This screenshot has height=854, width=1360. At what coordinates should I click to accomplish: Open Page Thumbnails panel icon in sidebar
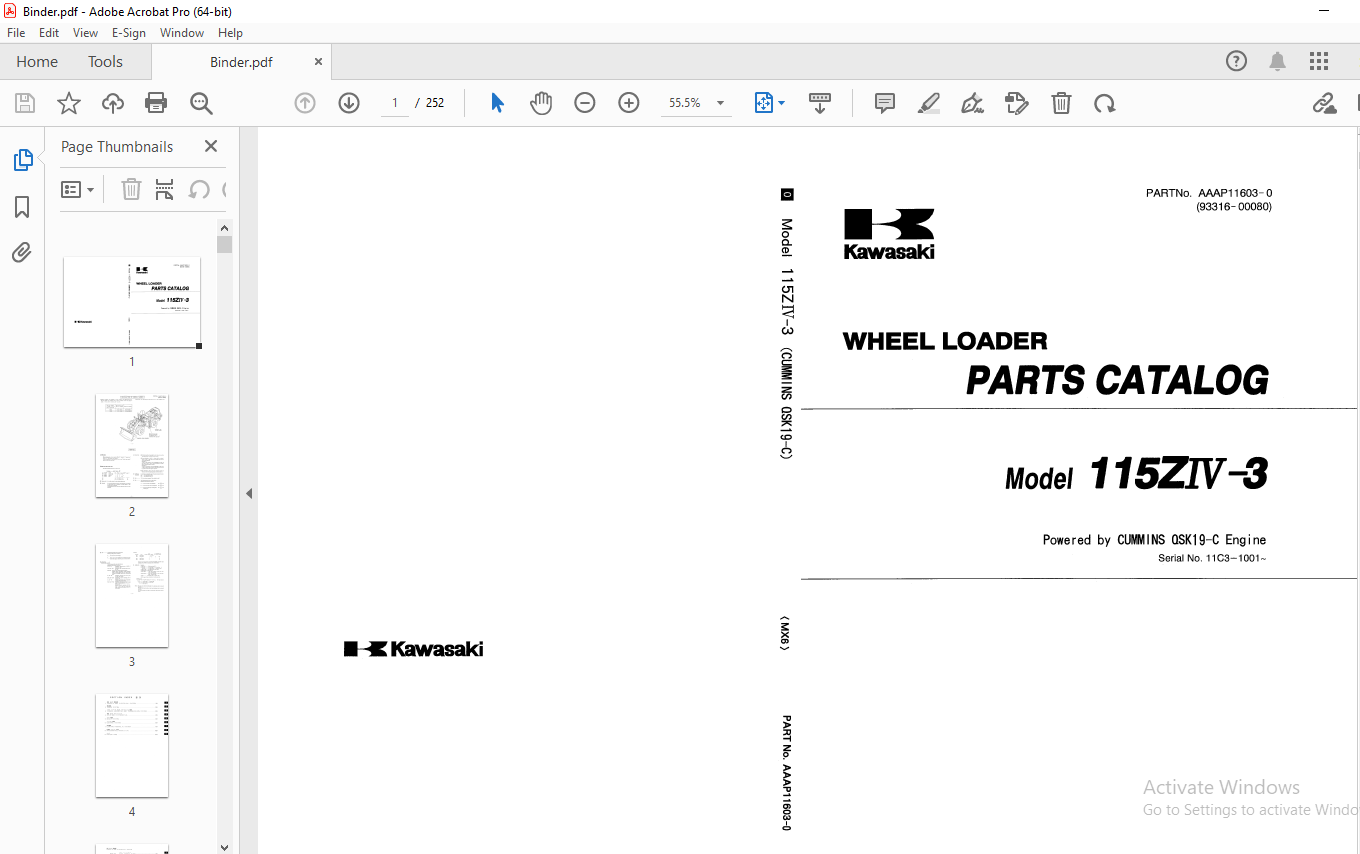[22, 160]
